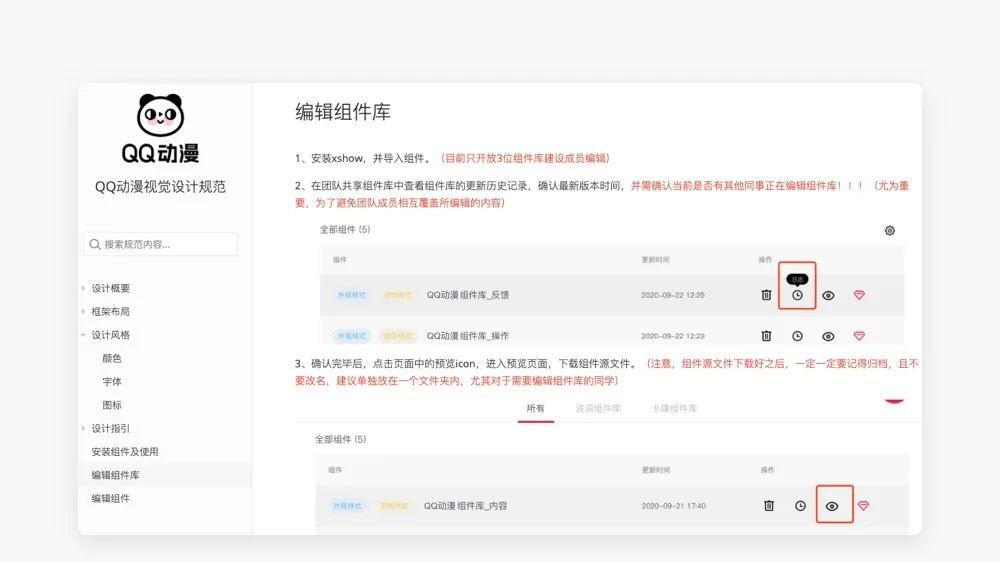Open settings gear above component table
The height and width of the screenshot is (562, 1000).
tap(890, 230)
